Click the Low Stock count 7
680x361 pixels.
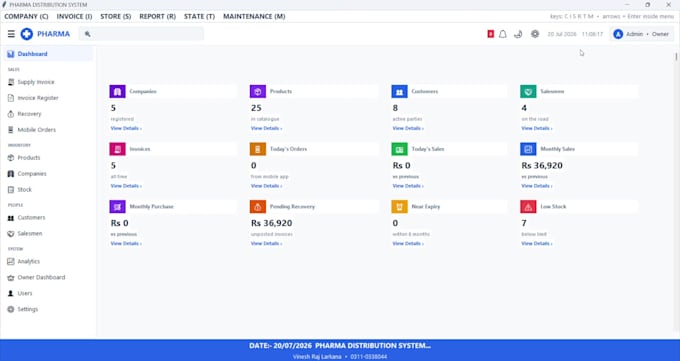(524, 223)
